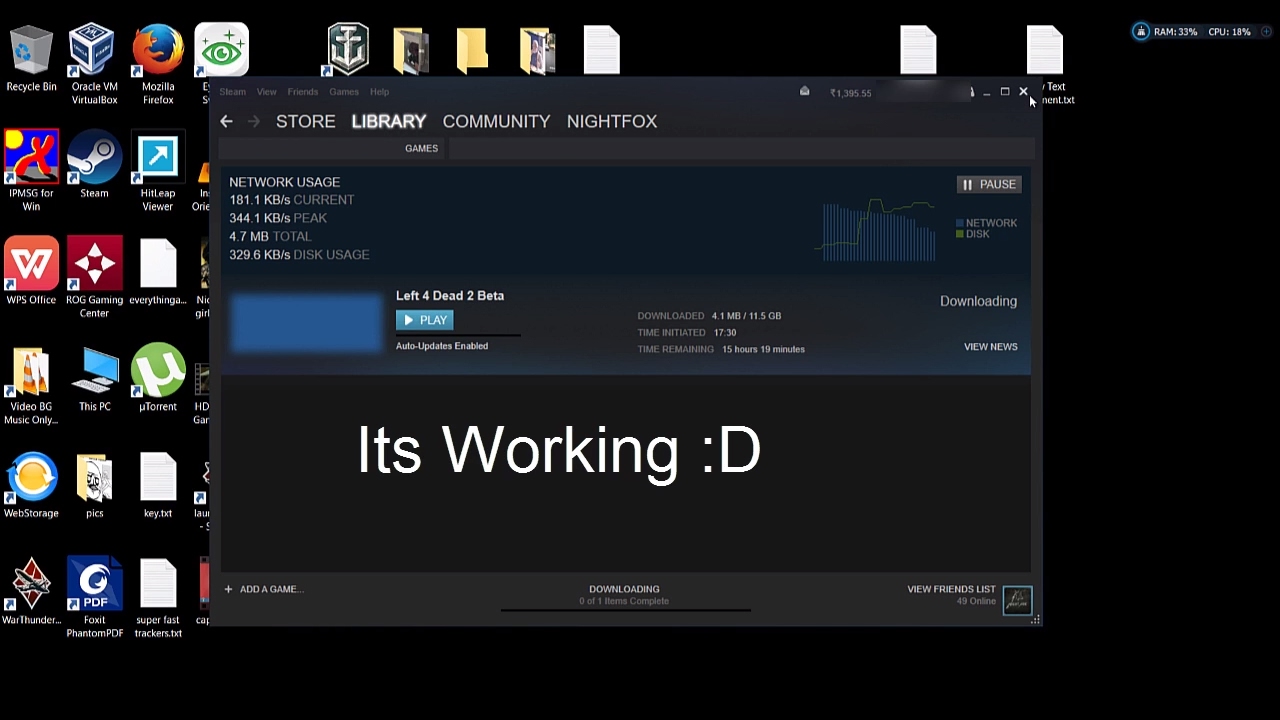Open the View menu in Steam
Screen dimensions: 1280x720
[266, 92]
